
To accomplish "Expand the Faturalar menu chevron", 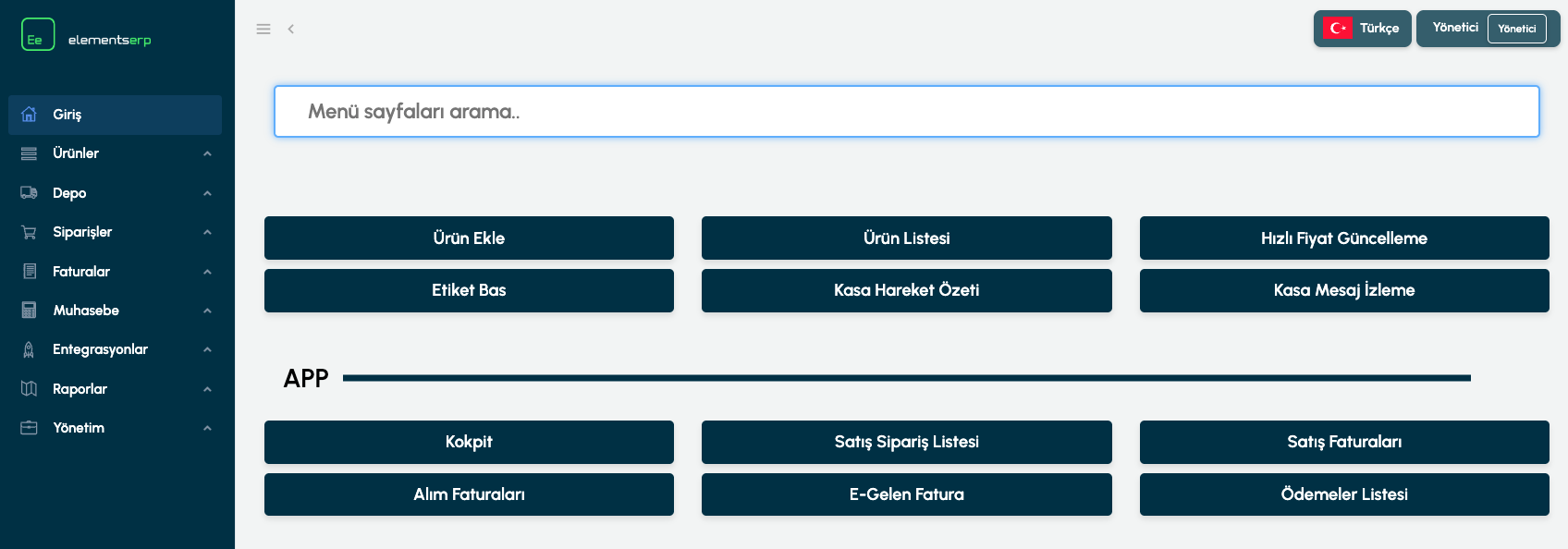I will (x=207, y=272).
